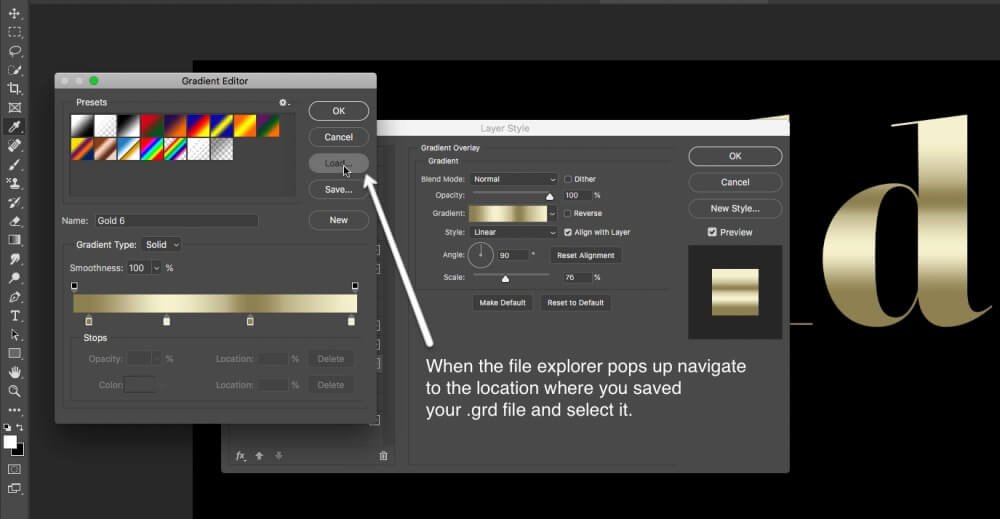The image size is (1000, 519).
Task: Uncheck the Align with Layer checkbox
Action: click(568, 232)
